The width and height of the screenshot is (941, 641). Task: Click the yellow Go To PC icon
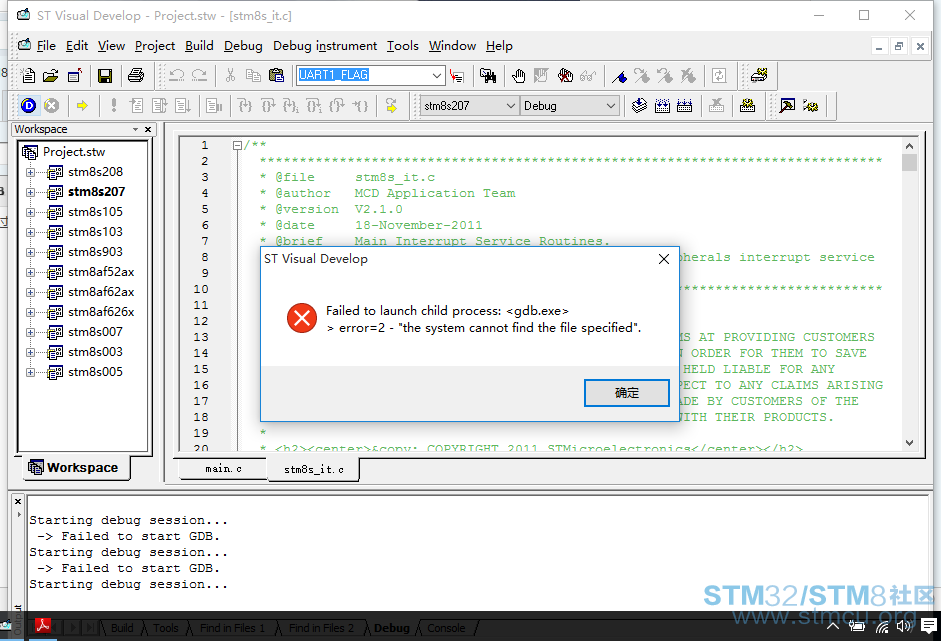(391, 106)
